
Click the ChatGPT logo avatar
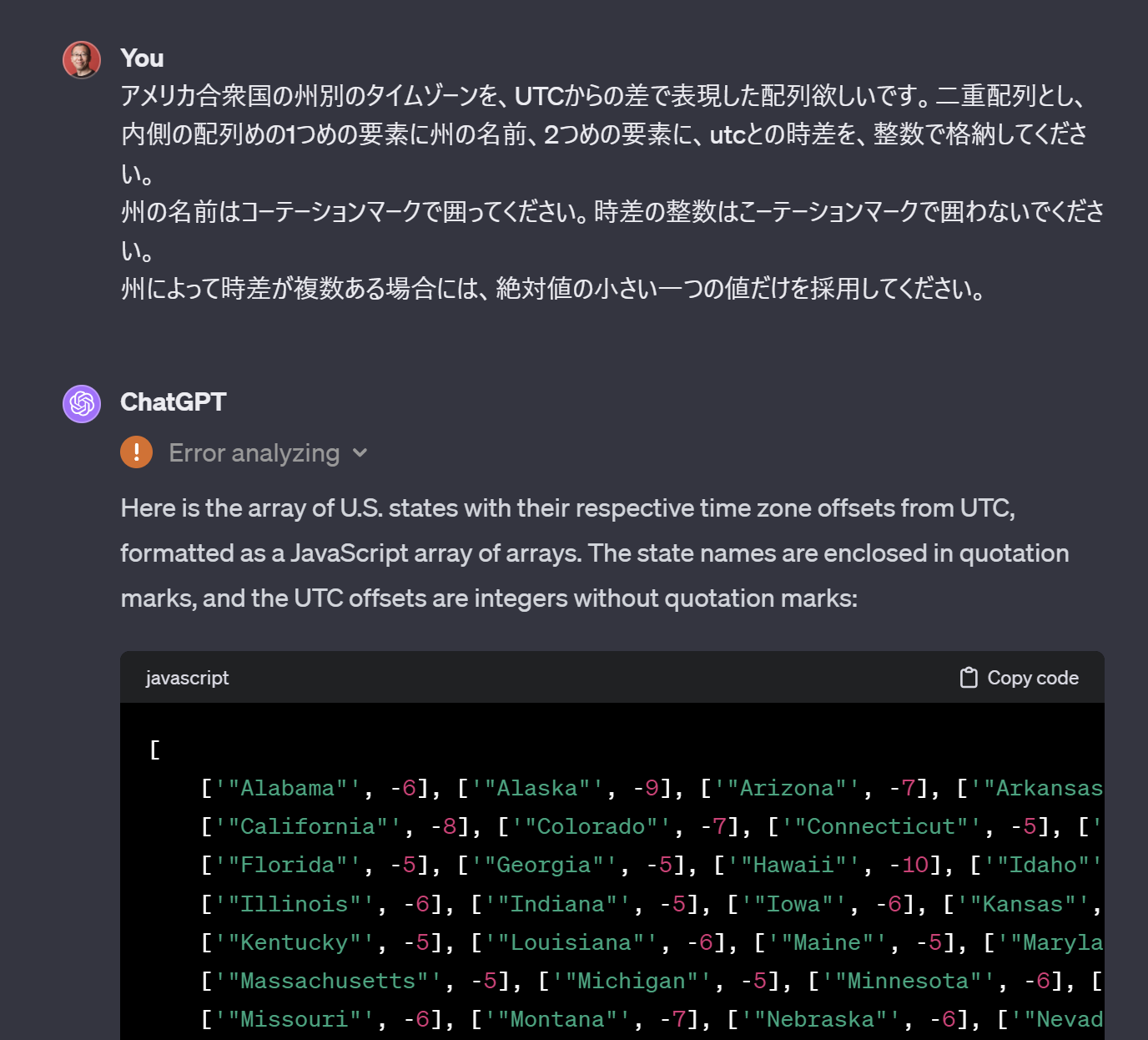tap(82, 404)
